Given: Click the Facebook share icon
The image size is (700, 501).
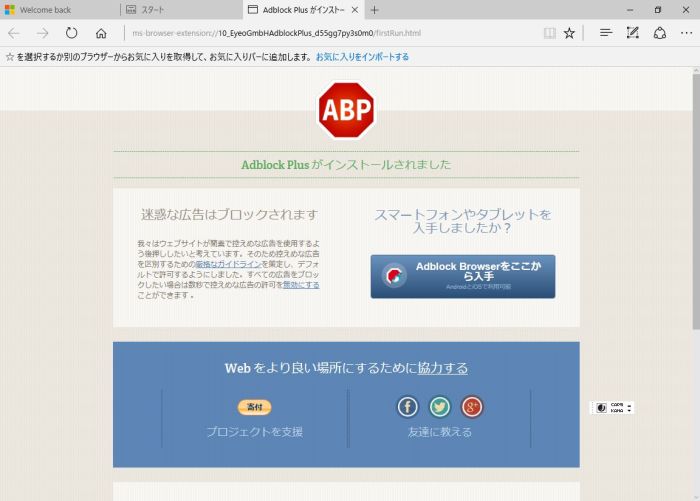Looking at the screenshot, I should coord(407,407).
